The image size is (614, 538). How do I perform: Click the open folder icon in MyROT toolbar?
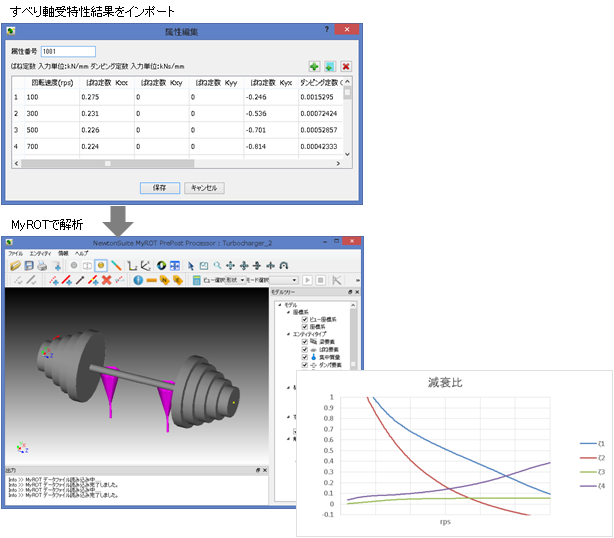pyautogui.click(x=15, y=266)
